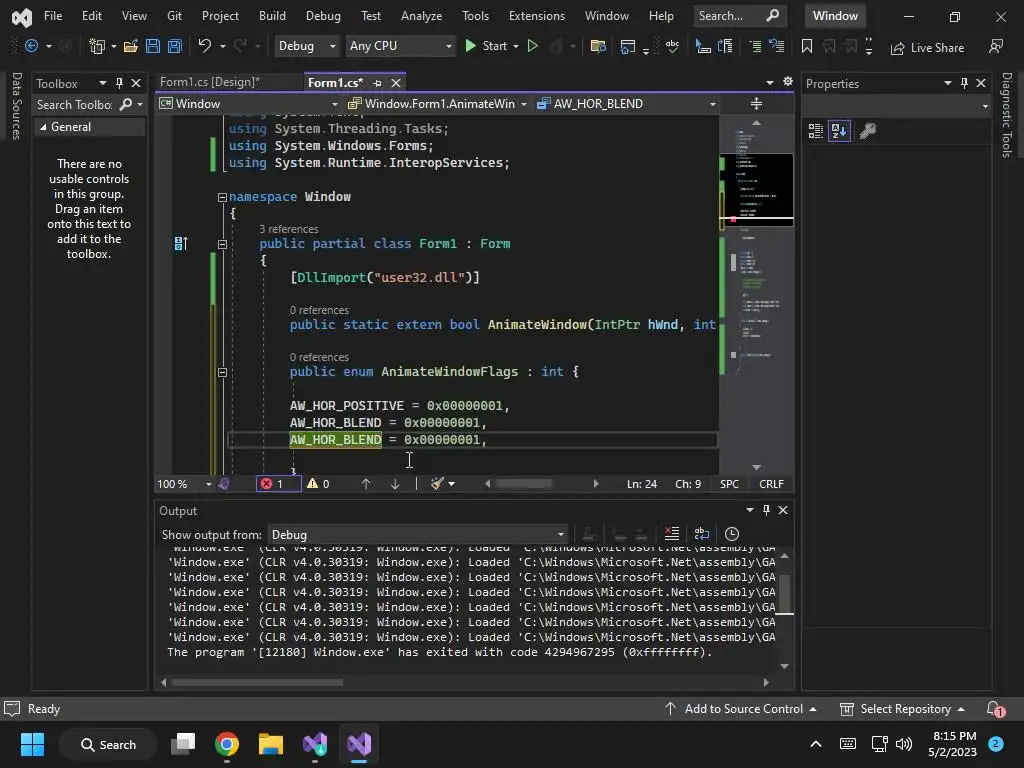Open the Show output from Debug dropdown
This screenshot has width=1024, height=768.
[x=417, y=535]
